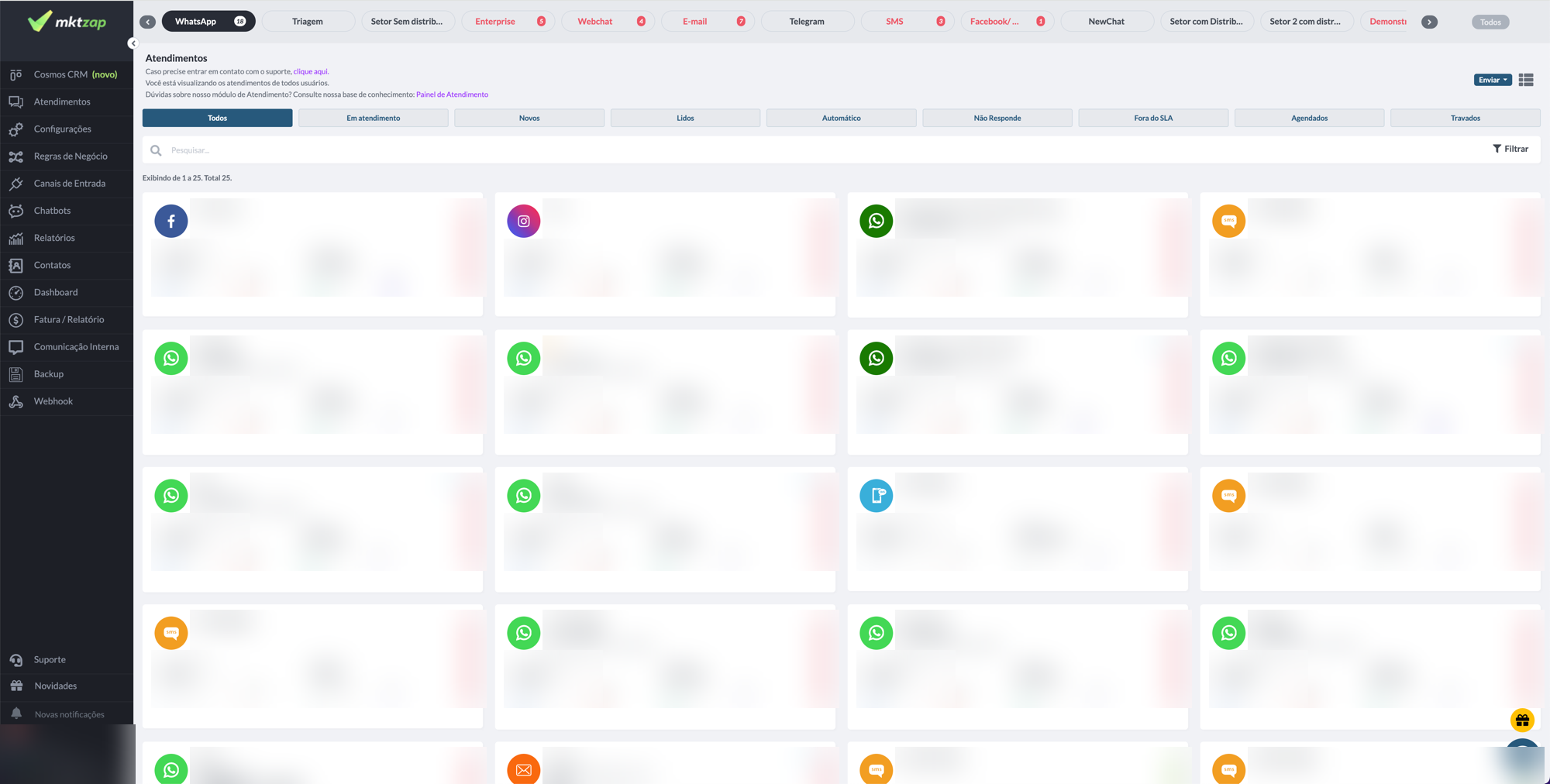The image size is (1550, 784).
Task: Go to Atendimentos in the sidebar
Action: pyautogui.click(x=67, y=101)
